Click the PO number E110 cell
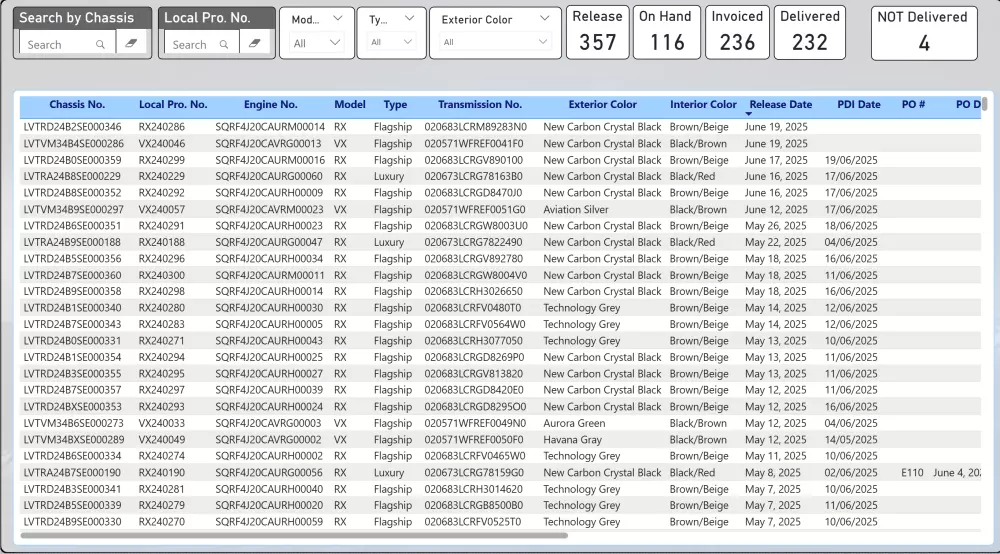The width and height of the screenshot is (1000, 554). click(912, 472)
